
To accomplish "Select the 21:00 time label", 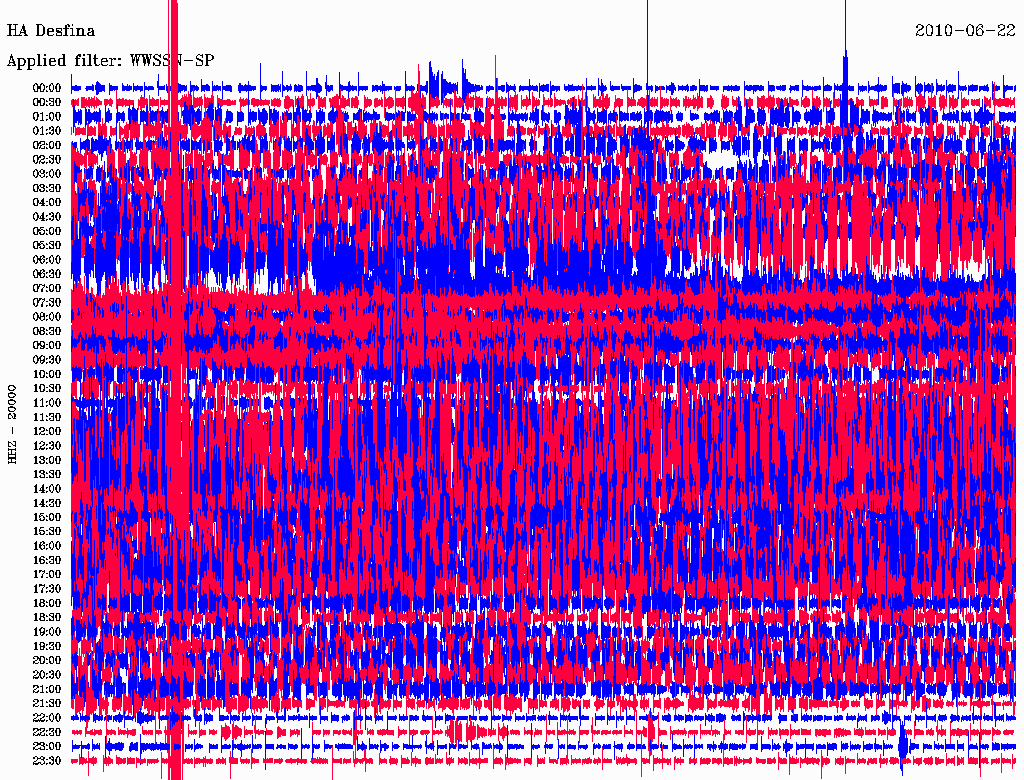I will click(x=47, y=689).
